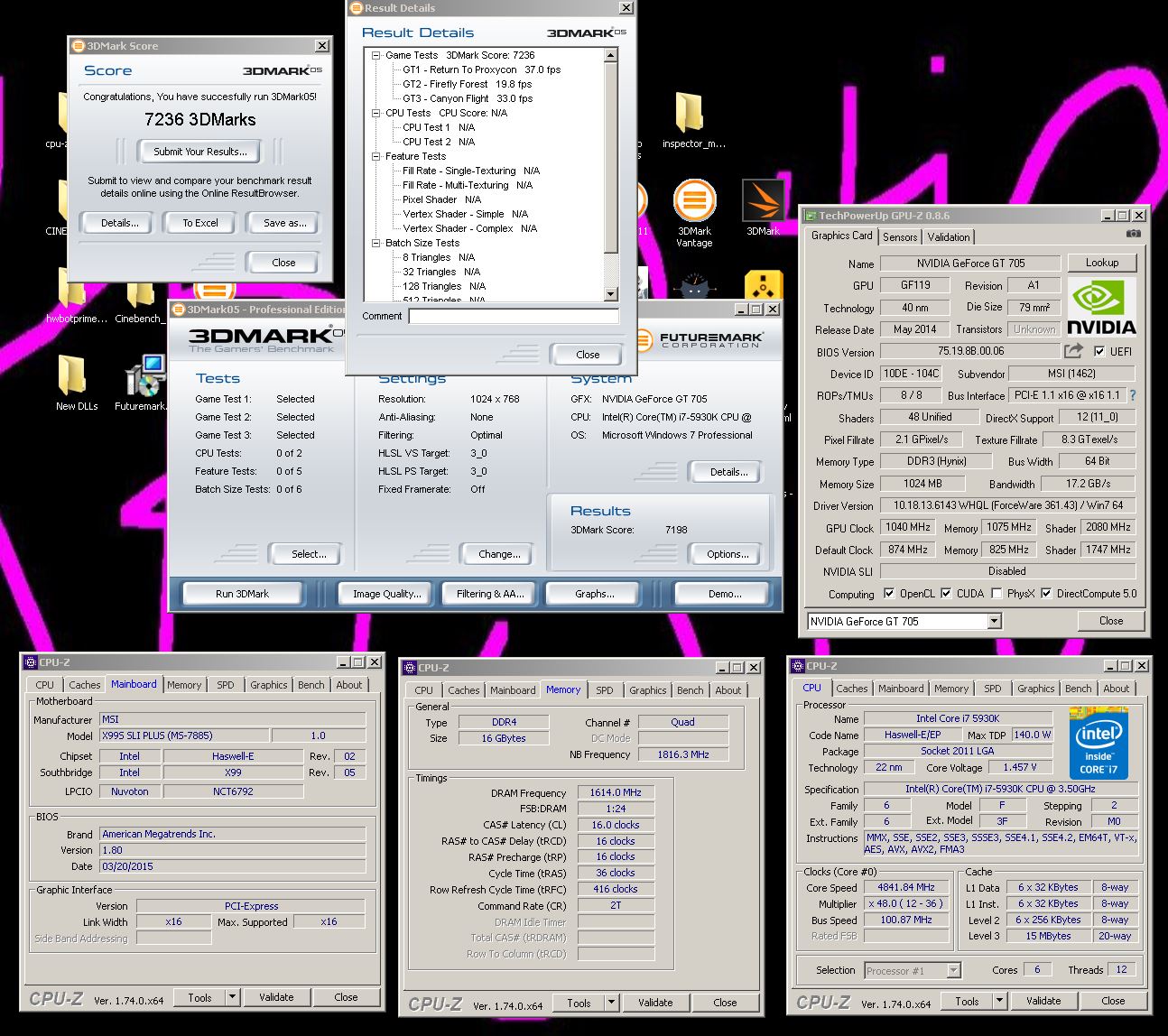Screen dimensions: 1168x1036
Task: Open Graphics tab in Mainboard CPU-Z window
Action: pos(269,685)
